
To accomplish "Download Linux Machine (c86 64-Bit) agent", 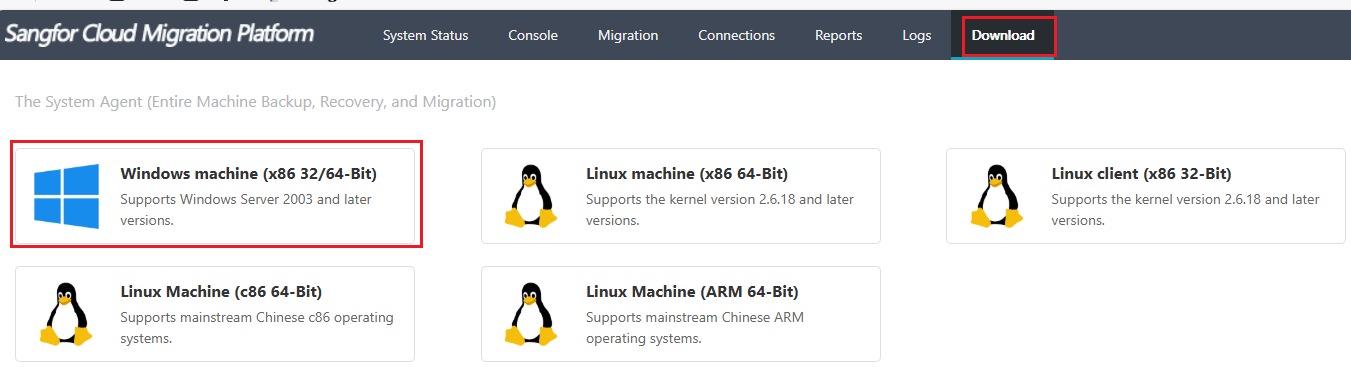I will [x=215, y=314].
